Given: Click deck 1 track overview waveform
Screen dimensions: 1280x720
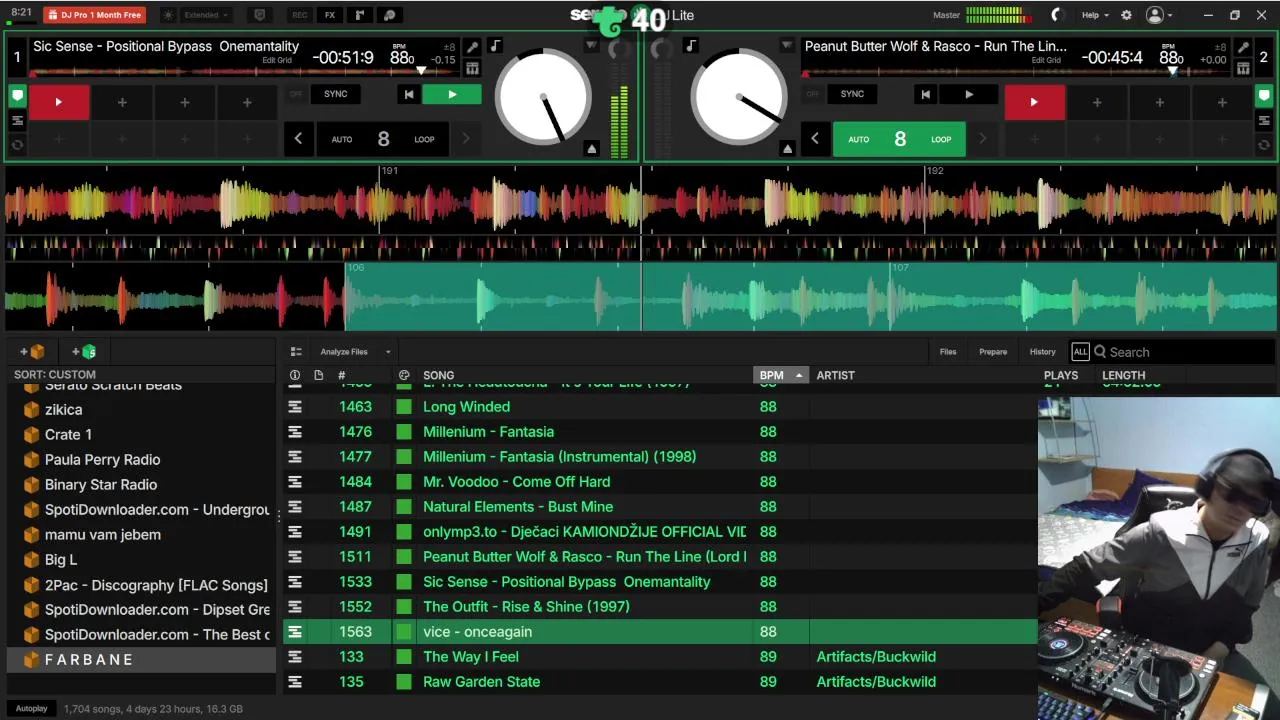Looking at the screenshot, I should pyautogui.click(x=244, y=72).
